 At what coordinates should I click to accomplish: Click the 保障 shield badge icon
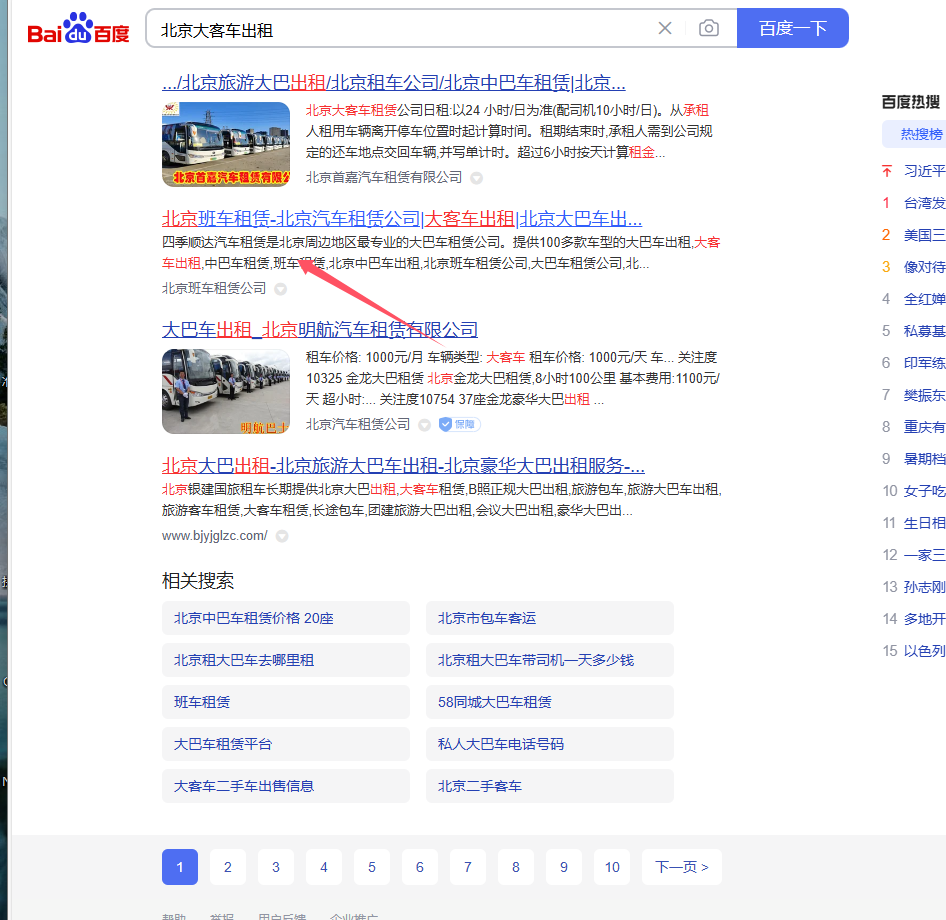click(x=459, y=425)
